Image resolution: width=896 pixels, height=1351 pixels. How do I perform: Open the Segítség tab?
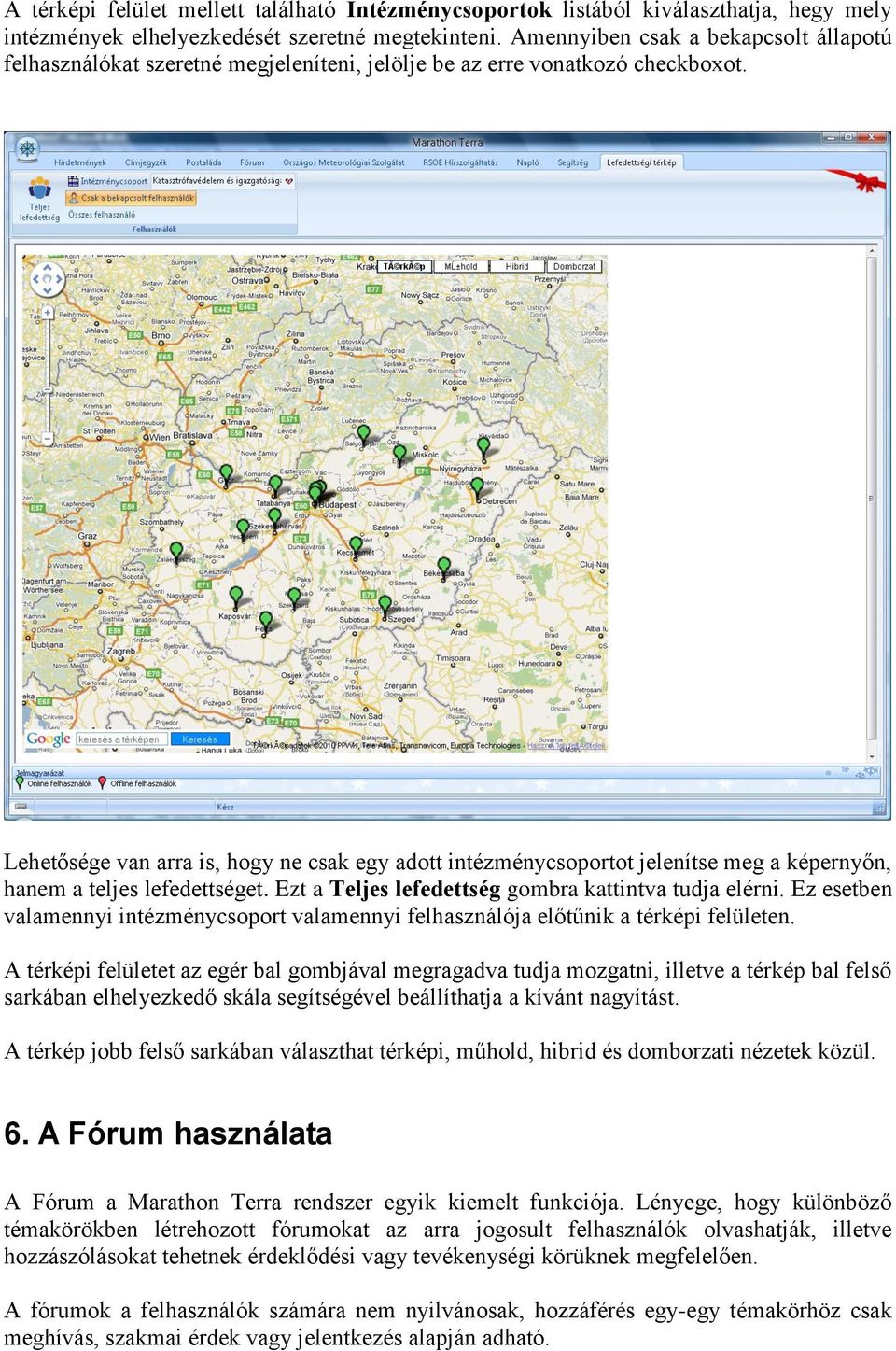coord(573,162)
